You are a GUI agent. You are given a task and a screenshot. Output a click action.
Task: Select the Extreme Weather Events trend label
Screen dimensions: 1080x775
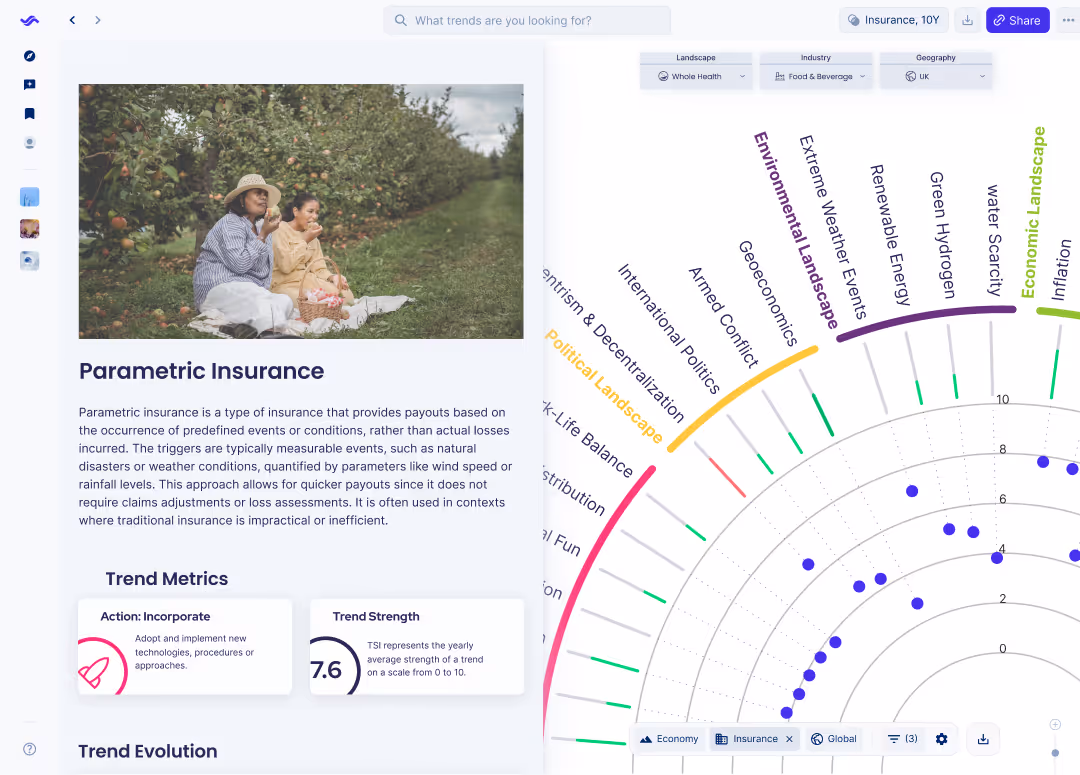[x=832, y=227]
